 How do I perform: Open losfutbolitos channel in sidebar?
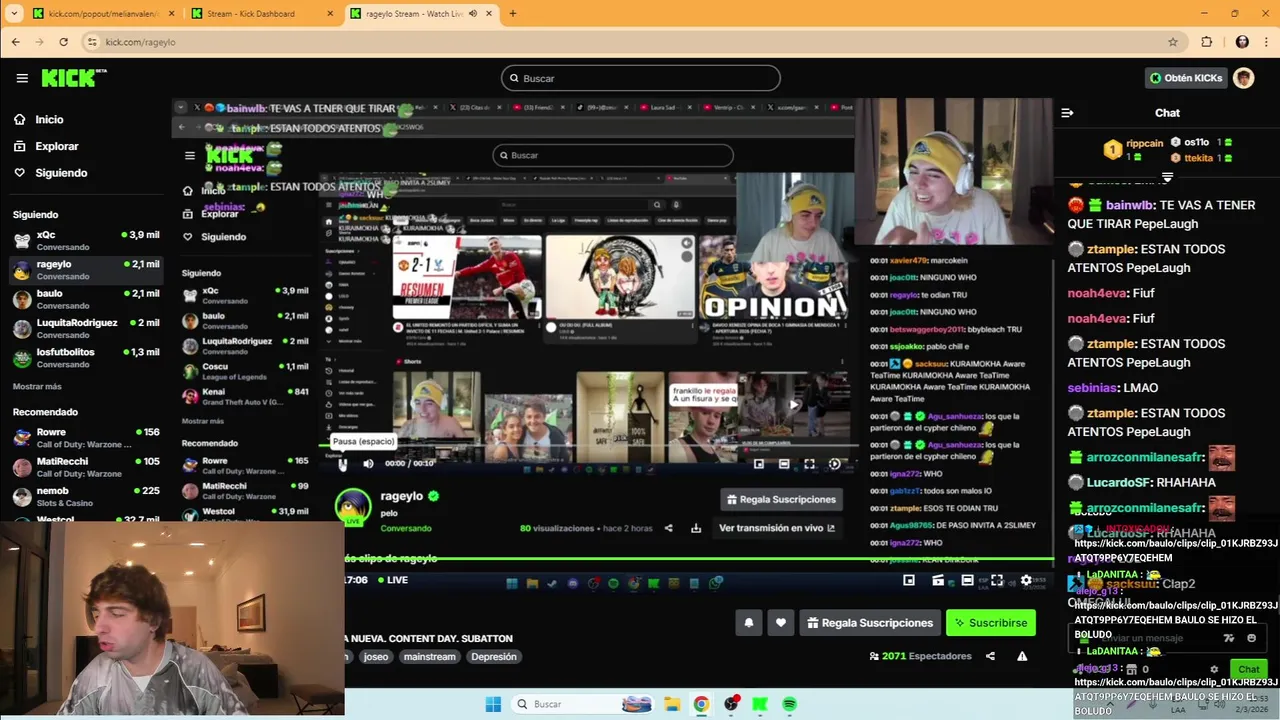pos(86,357)
